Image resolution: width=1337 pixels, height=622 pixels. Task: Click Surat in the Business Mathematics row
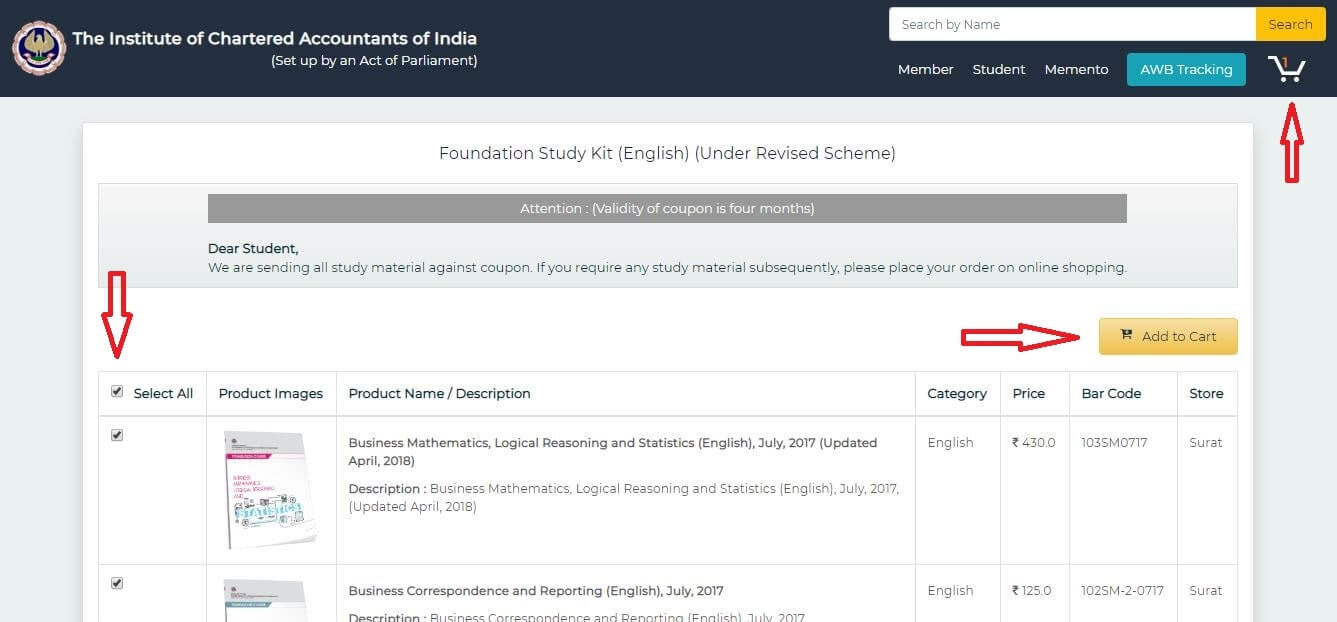(1206, 442)
